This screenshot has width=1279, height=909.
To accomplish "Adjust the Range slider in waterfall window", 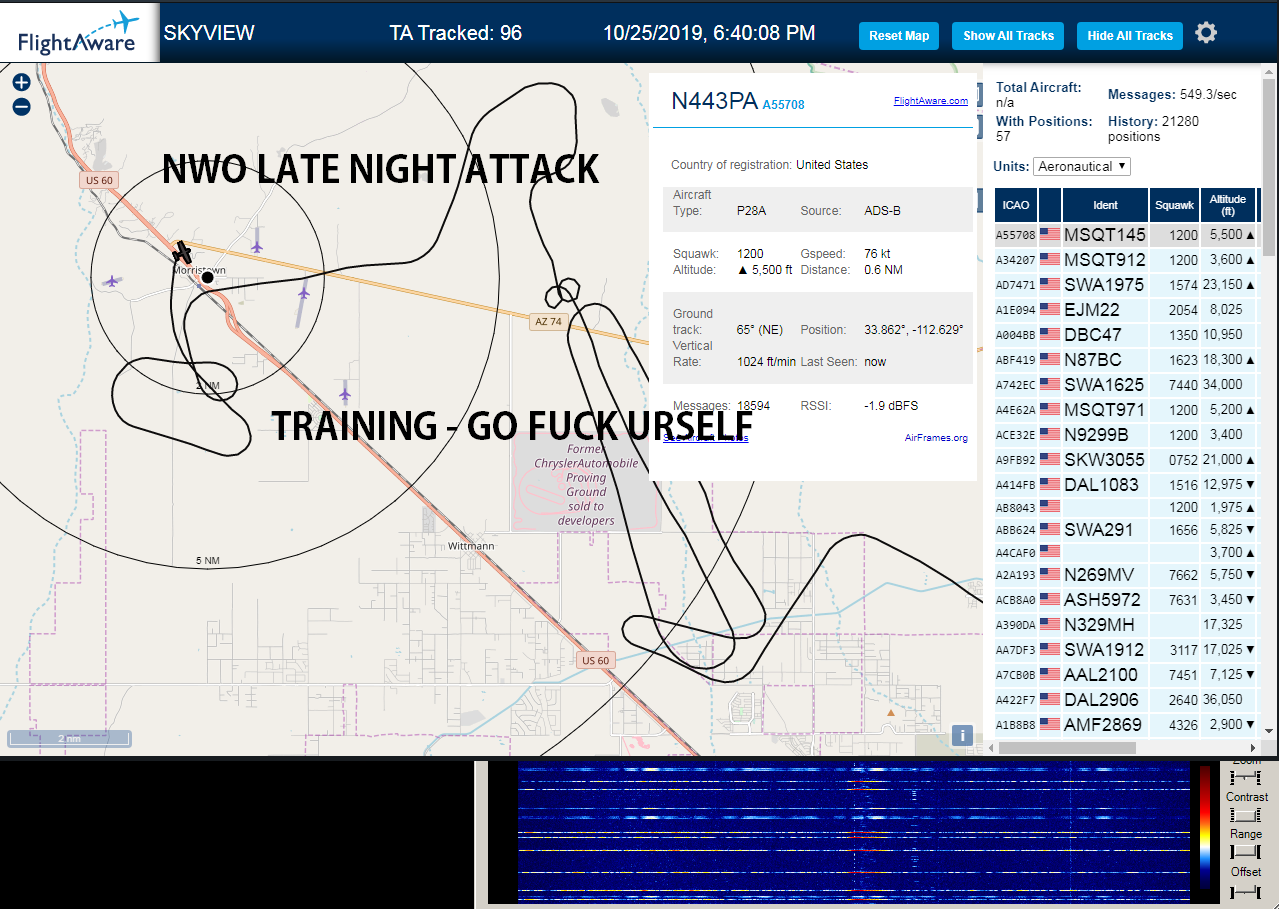I will click(x=1246, y=852).
